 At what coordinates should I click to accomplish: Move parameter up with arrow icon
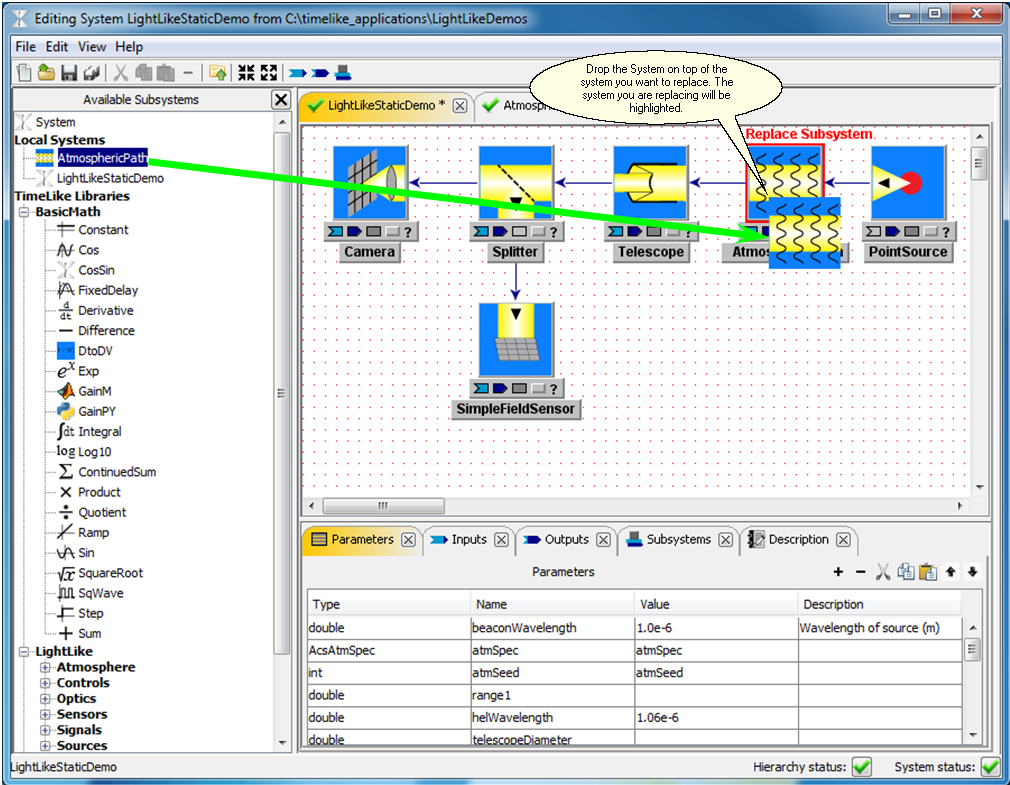click(x=951, y=572)
